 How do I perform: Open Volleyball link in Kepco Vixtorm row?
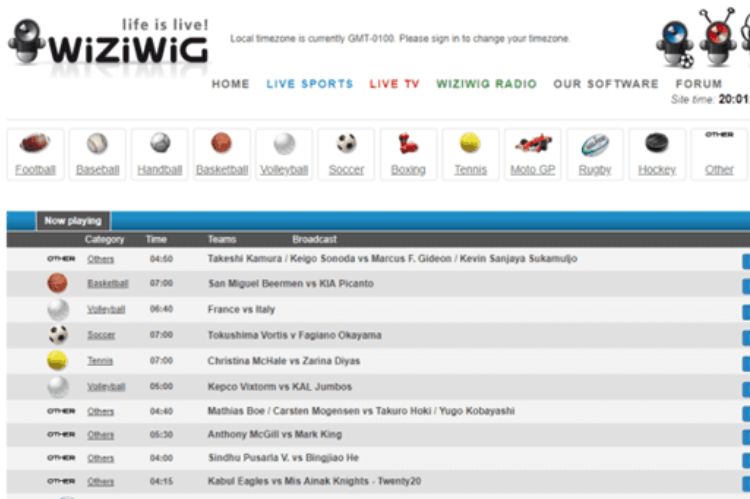(106, 387)
